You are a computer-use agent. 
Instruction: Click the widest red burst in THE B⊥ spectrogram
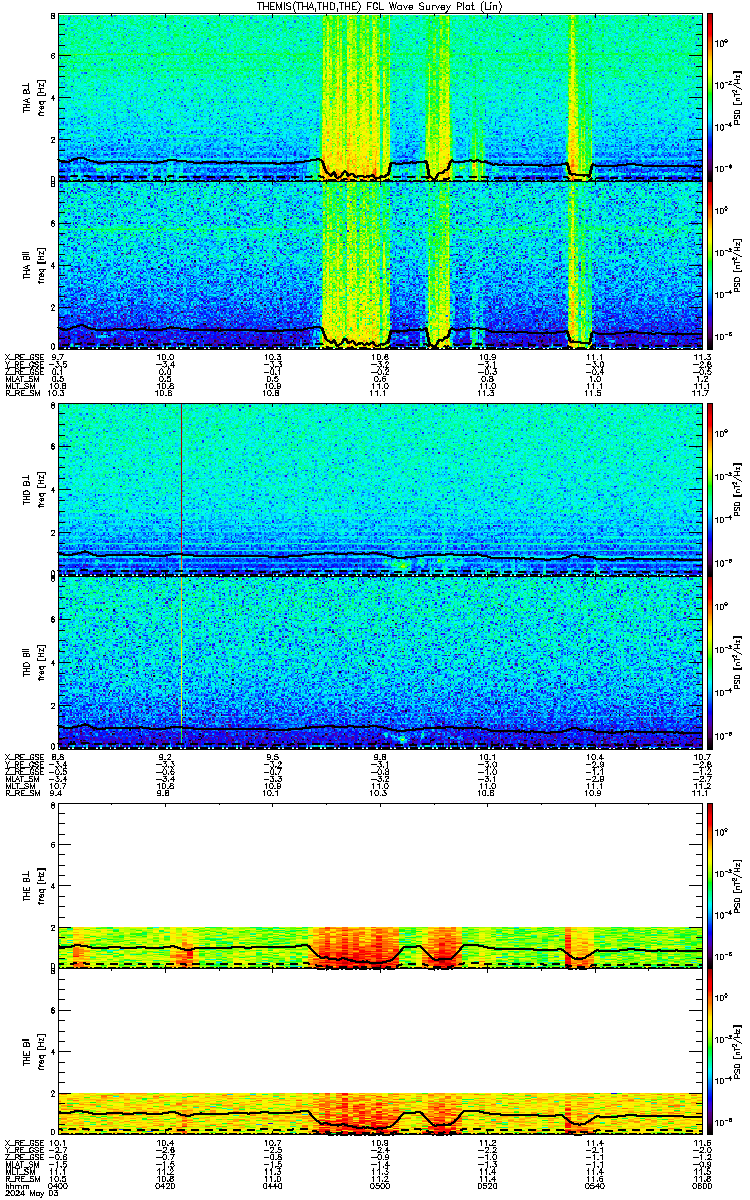pos(355,947)
